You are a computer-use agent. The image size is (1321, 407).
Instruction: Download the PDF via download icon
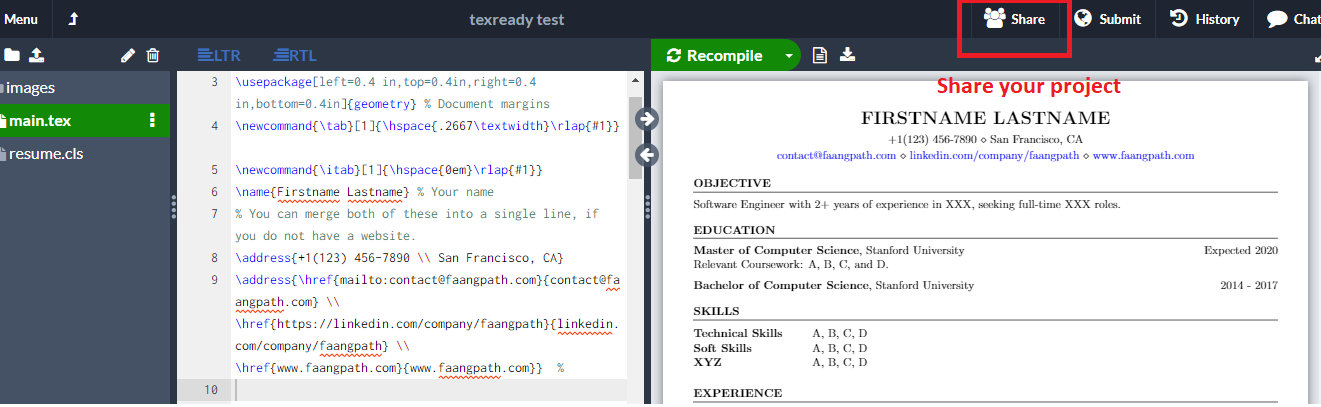click(x=847, y=55)
